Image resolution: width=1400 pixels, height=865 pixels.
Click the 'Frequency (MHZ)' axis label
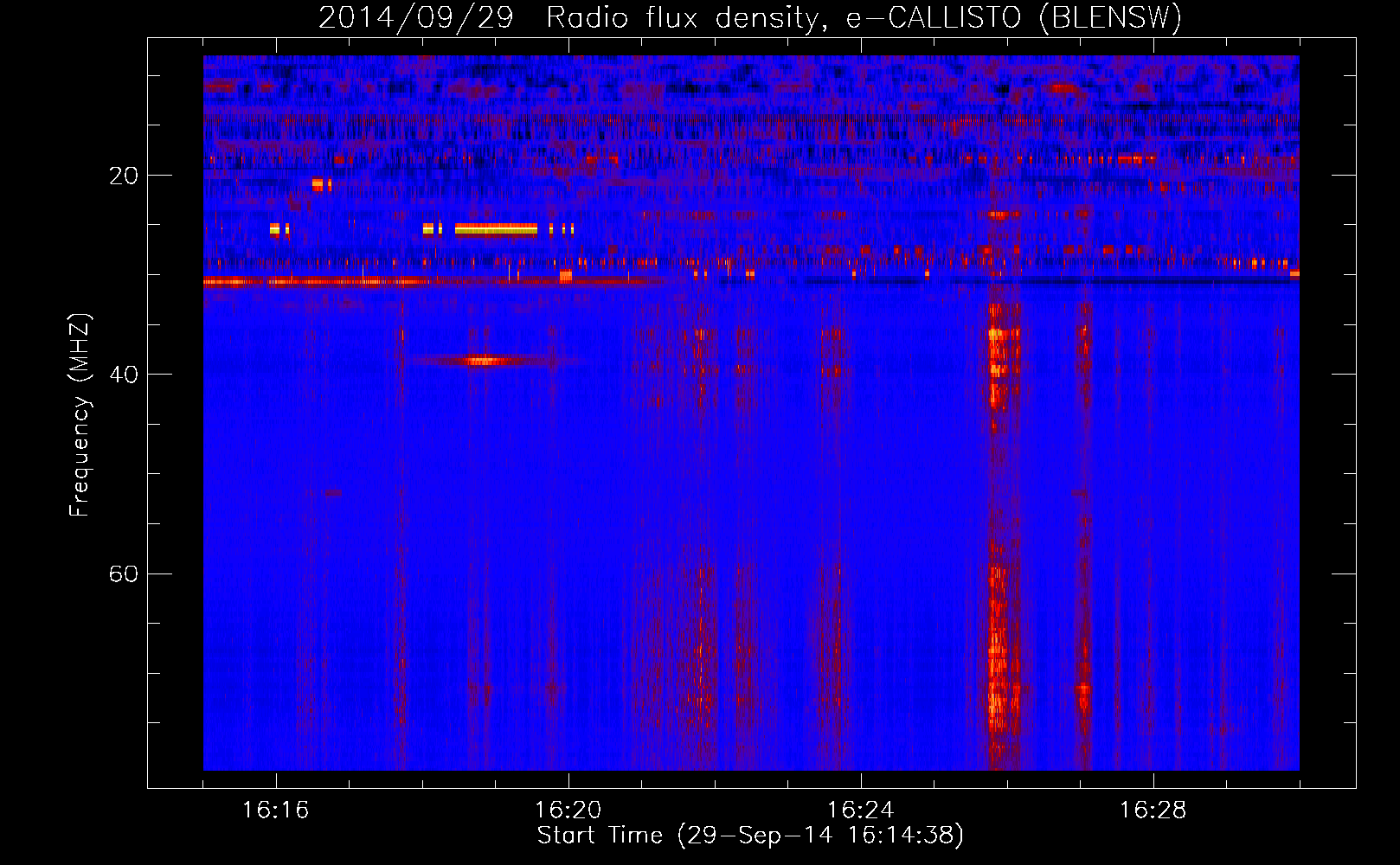79,415
